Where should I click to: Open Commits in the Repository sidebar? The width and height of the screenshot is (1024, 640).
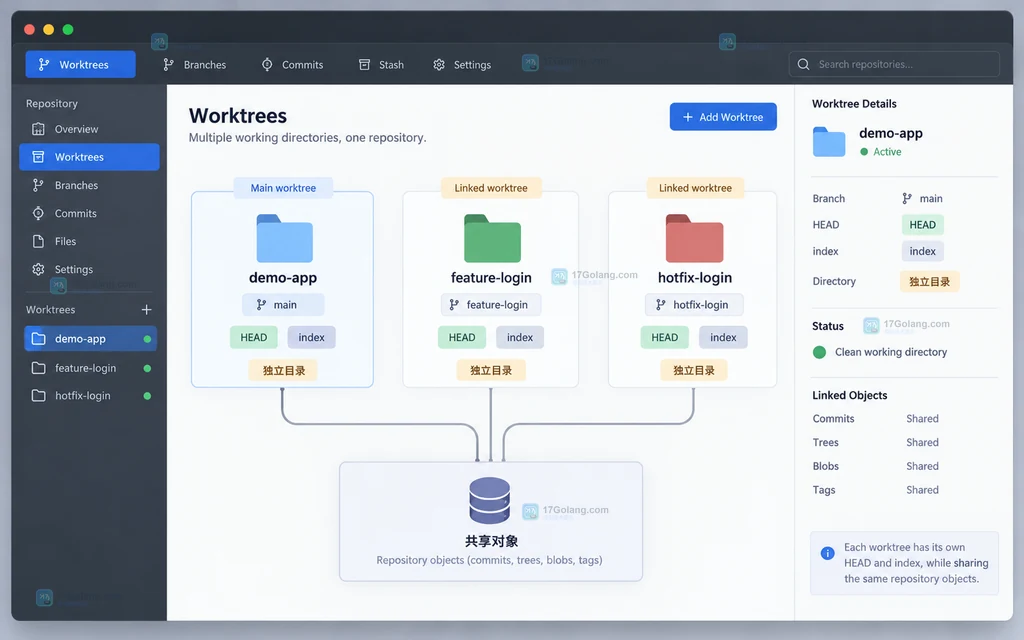coord(89,214)
